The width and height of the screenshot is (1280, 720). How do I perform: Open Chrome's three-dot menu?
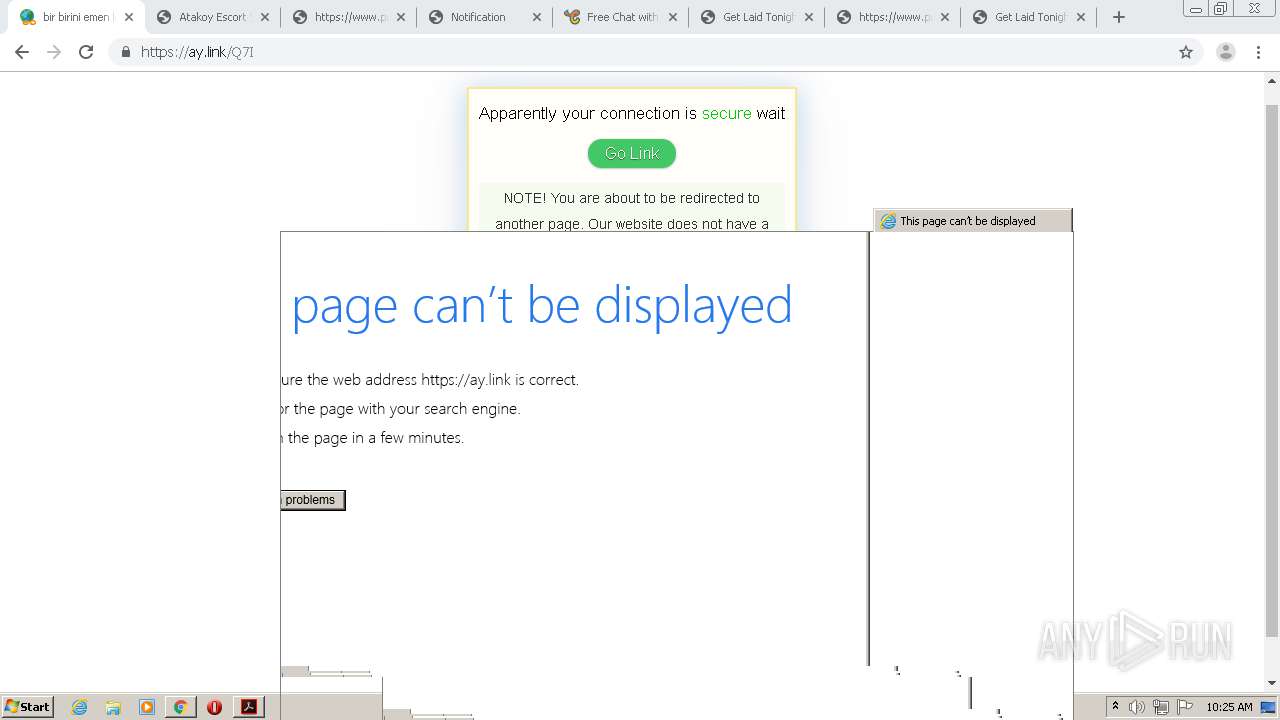[x=1259, y=52]
